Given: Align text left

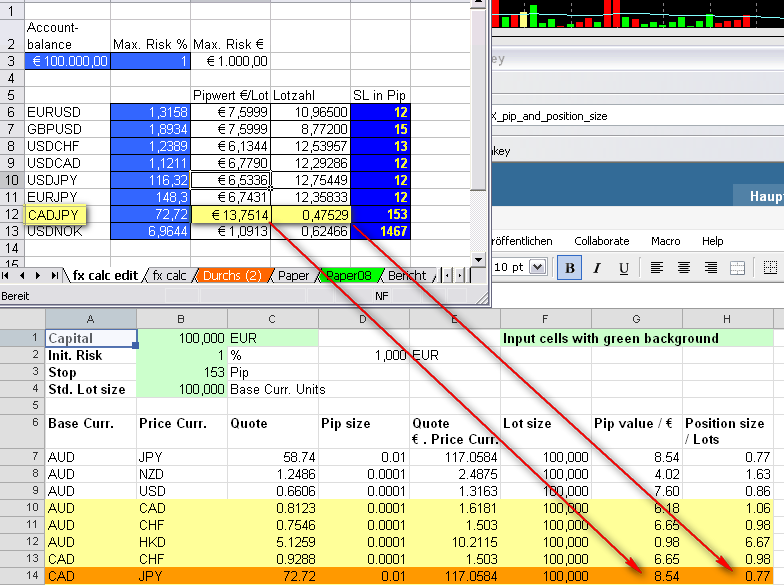Looking at the screenshot, I should click(658, 267).
